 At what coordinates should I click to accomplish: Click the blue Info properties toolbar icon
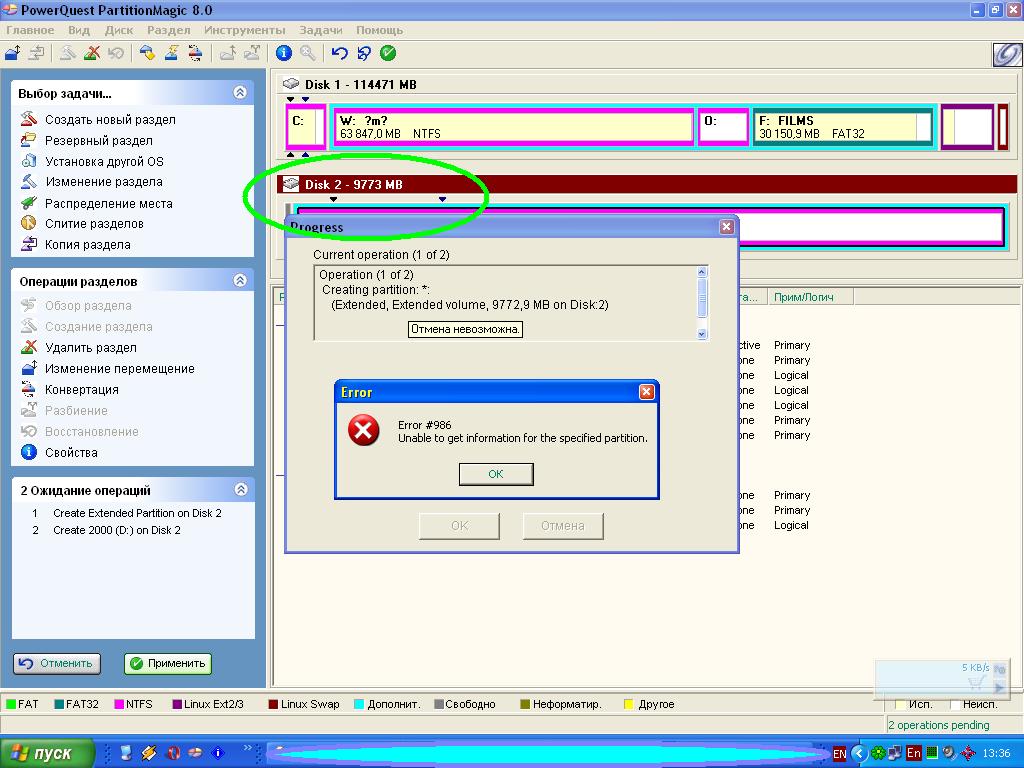tap(283, 53)
